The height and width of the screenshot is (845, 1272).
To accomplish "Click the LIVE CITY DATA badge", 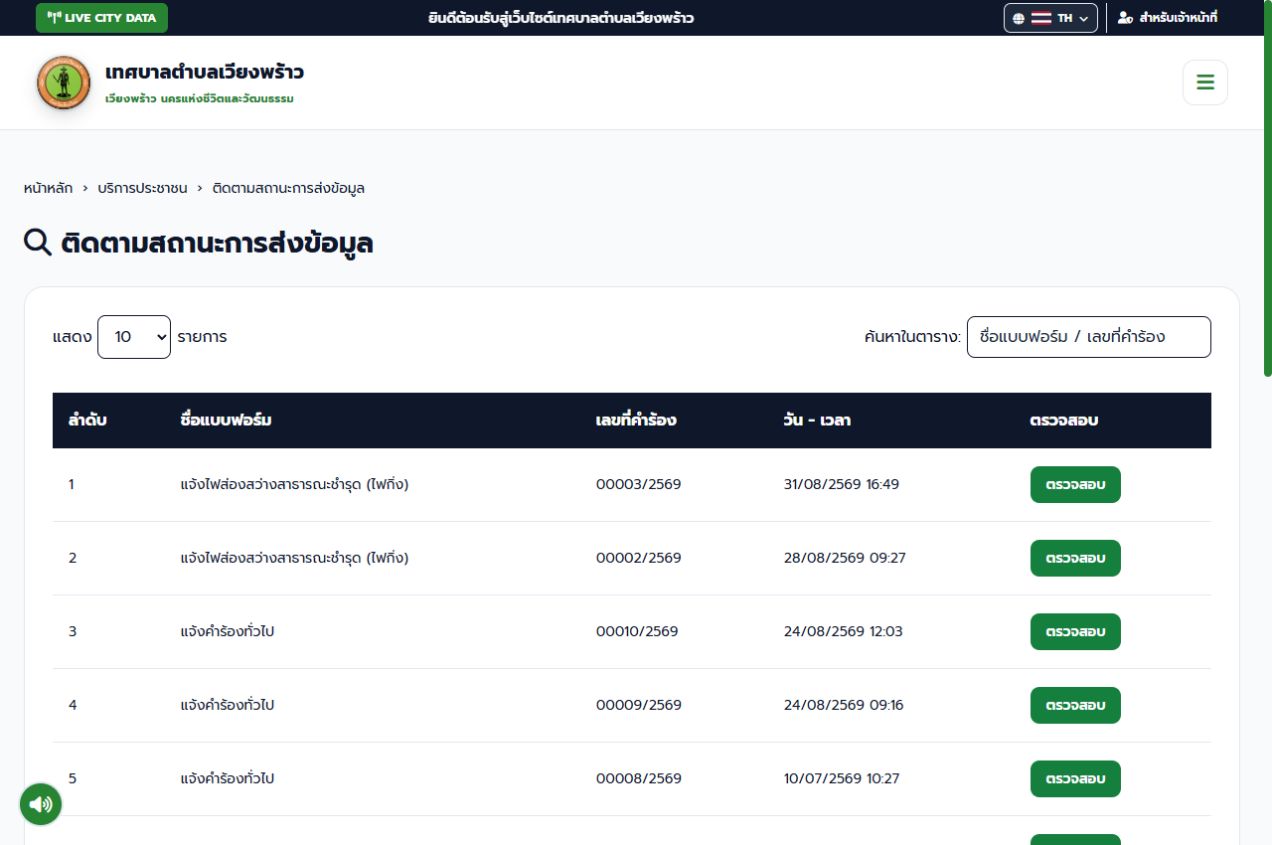I will pyautogui.click(x=102, y=18).
